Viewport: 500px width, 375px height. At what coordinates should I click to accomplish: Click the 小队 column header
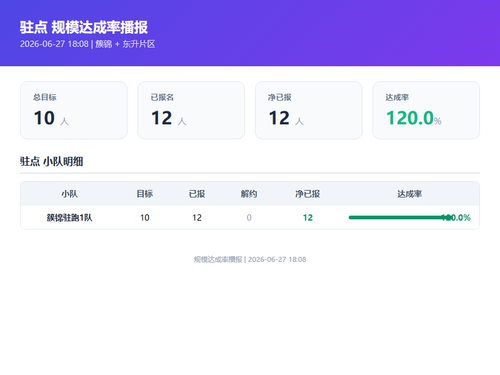pos(70,194)
